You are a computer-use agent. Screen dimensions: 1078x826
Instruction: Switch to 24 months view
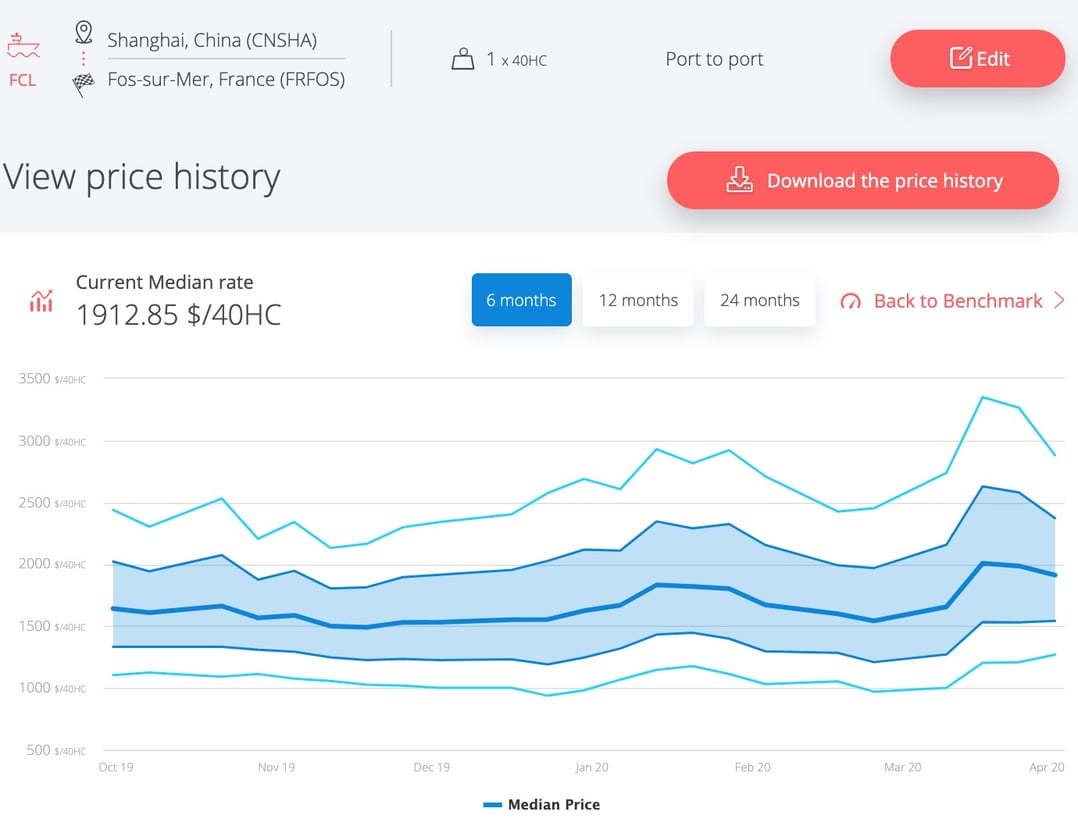click(760, 300)
